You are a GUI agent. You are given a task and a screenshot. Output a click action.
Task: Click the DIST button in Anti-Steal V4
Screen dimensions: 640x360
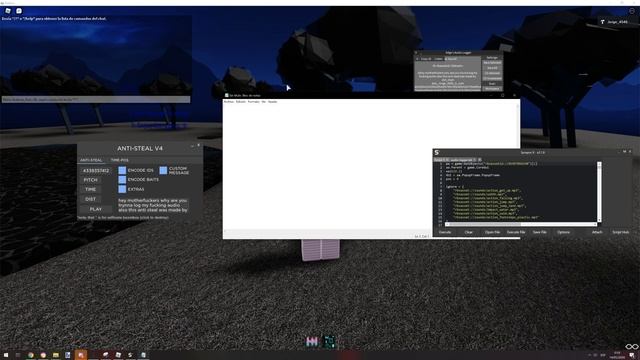[x=91, y=199]
